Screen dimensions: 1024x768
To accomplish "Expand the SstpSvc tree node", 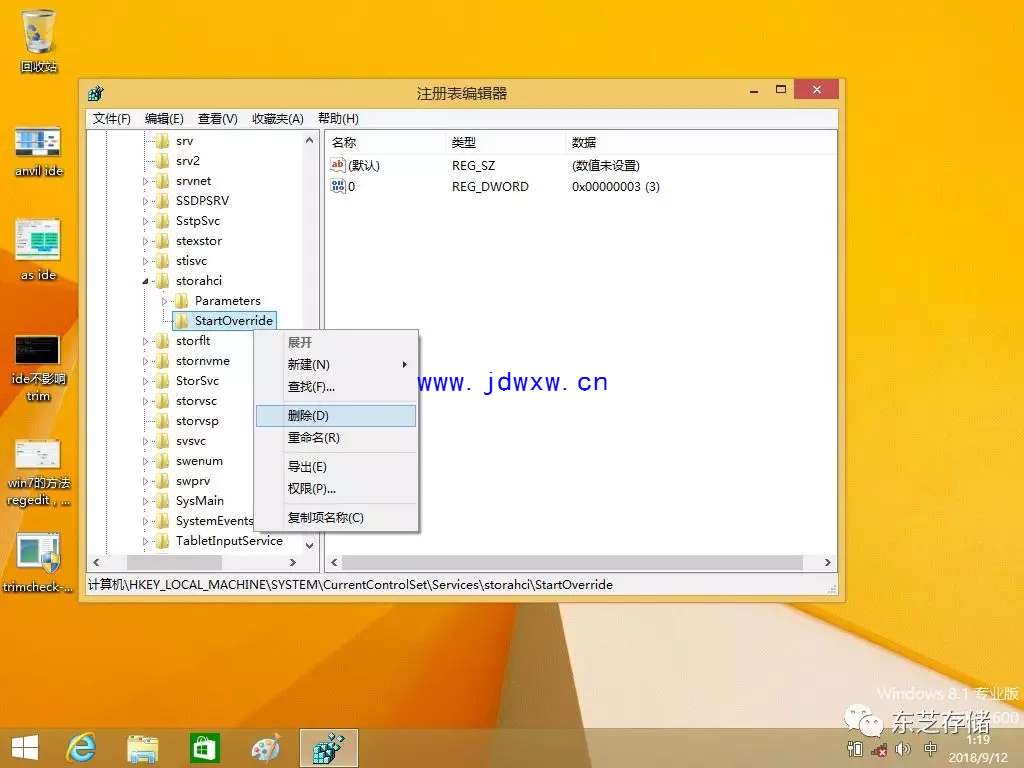I will pyautogui.click(x=145, y=221).
